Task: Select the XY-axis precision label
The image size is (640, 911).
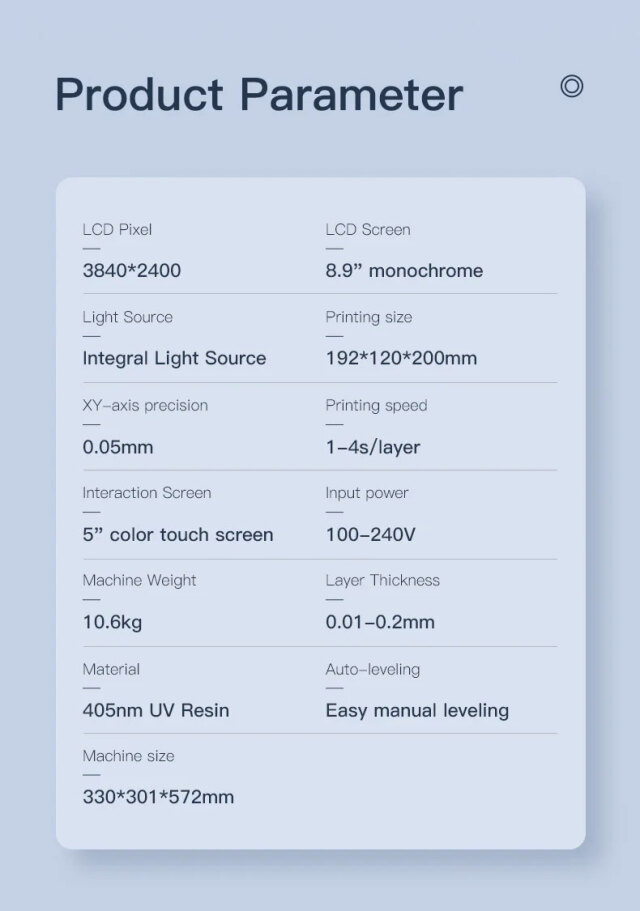Action: (x=145, y=405)
